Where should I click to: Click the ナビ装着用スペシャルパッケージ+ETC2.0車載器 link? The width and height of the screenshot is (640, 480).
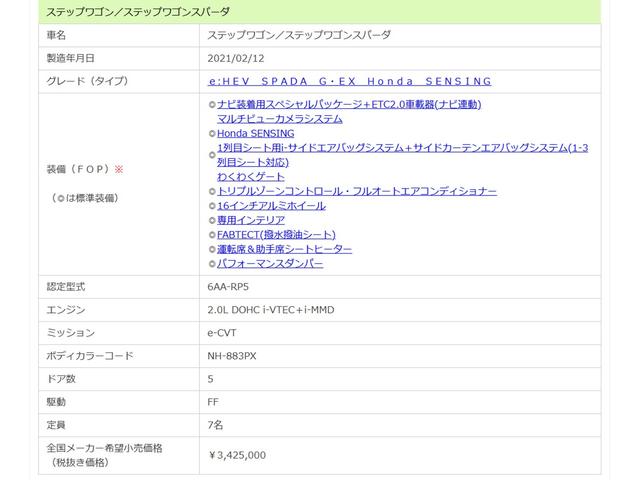click(x=349, y=104)
